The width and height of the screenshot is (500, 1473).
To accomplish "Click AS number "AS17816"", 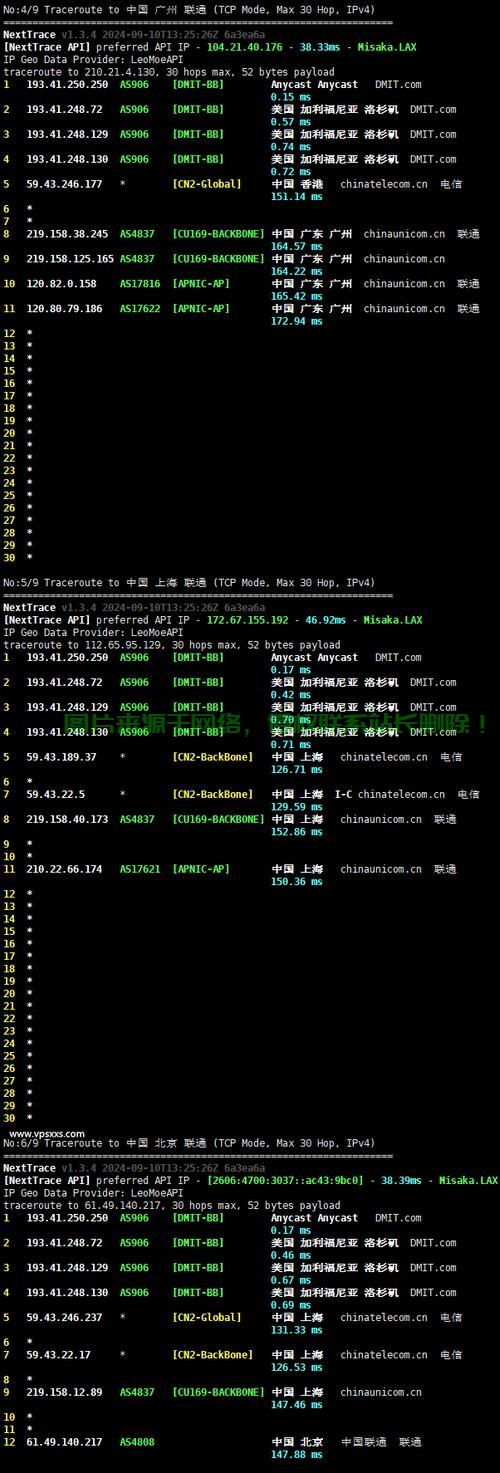I will click(x=140, y=284).
